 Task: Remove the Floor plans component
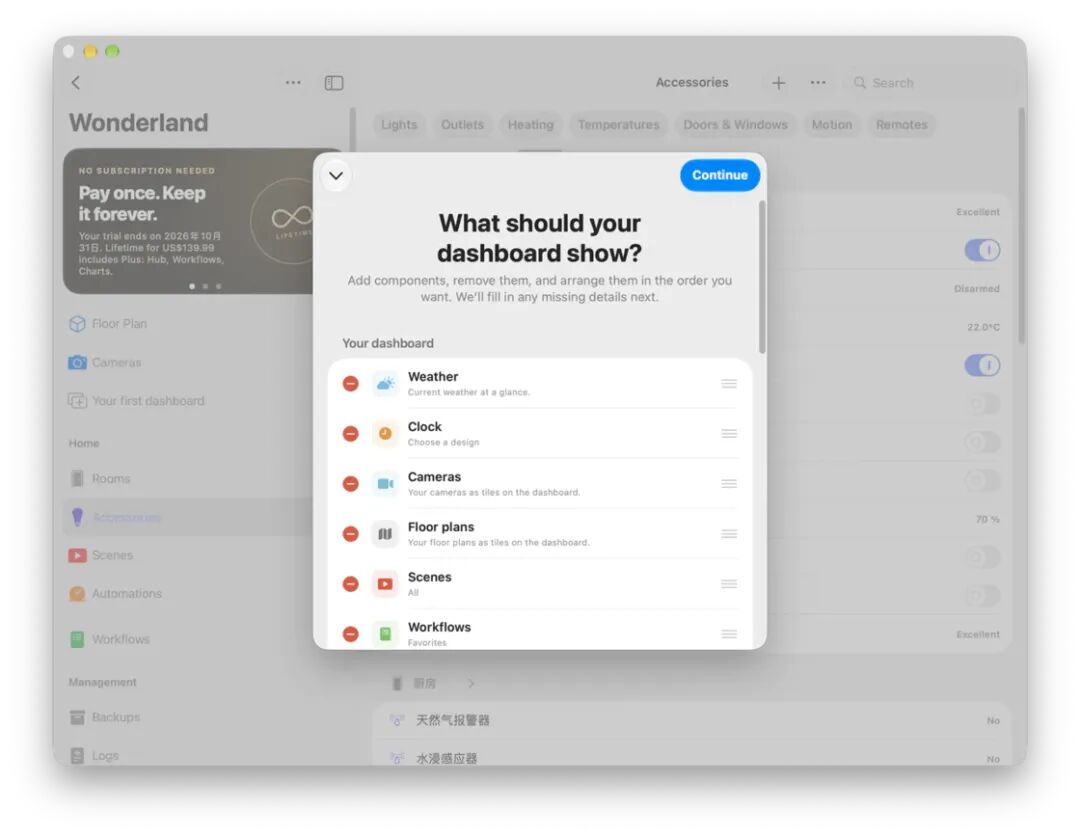(x=351, y=534)
